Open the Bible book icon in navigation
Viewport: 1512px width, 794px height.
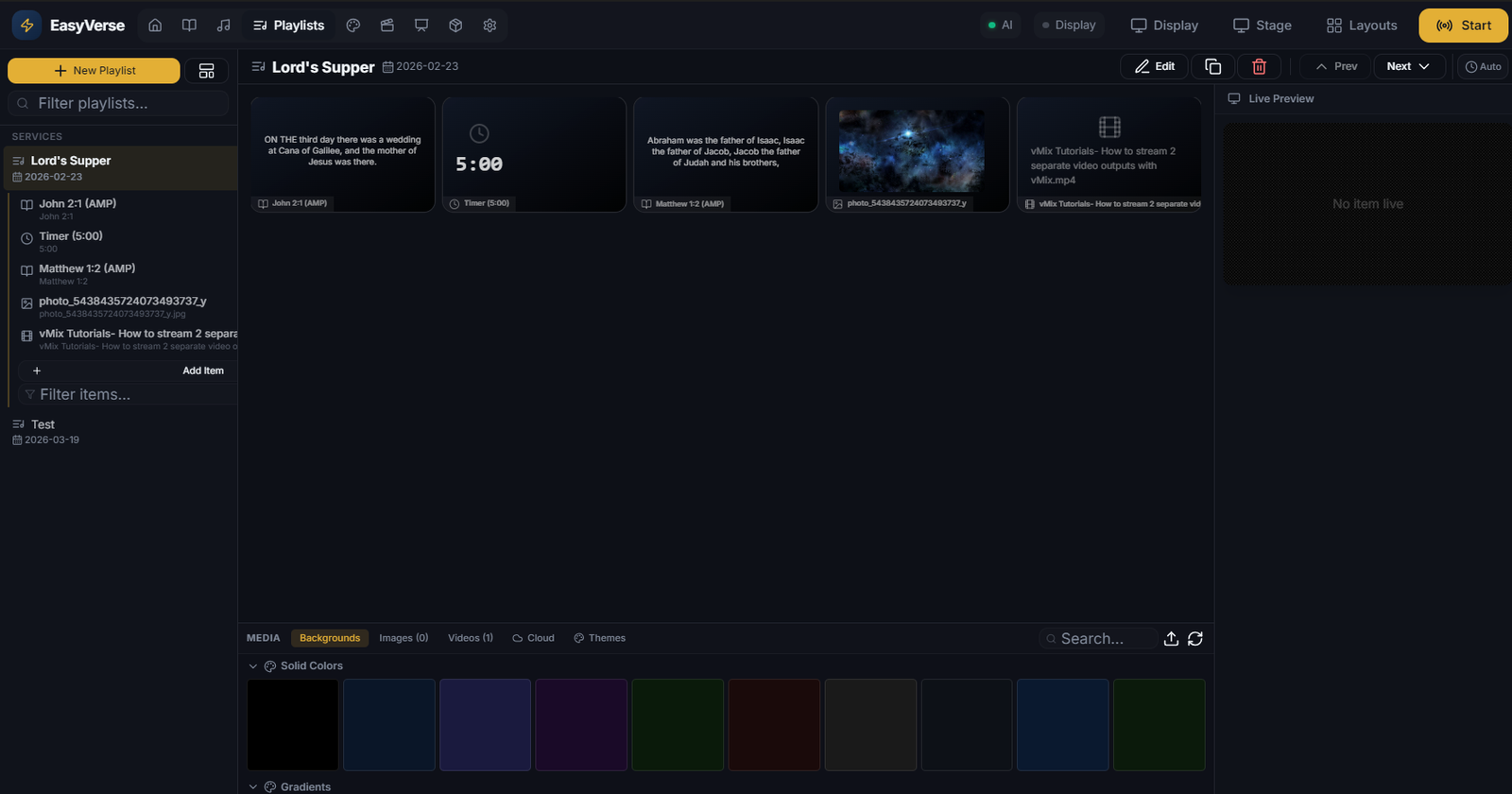click(189, 26)
